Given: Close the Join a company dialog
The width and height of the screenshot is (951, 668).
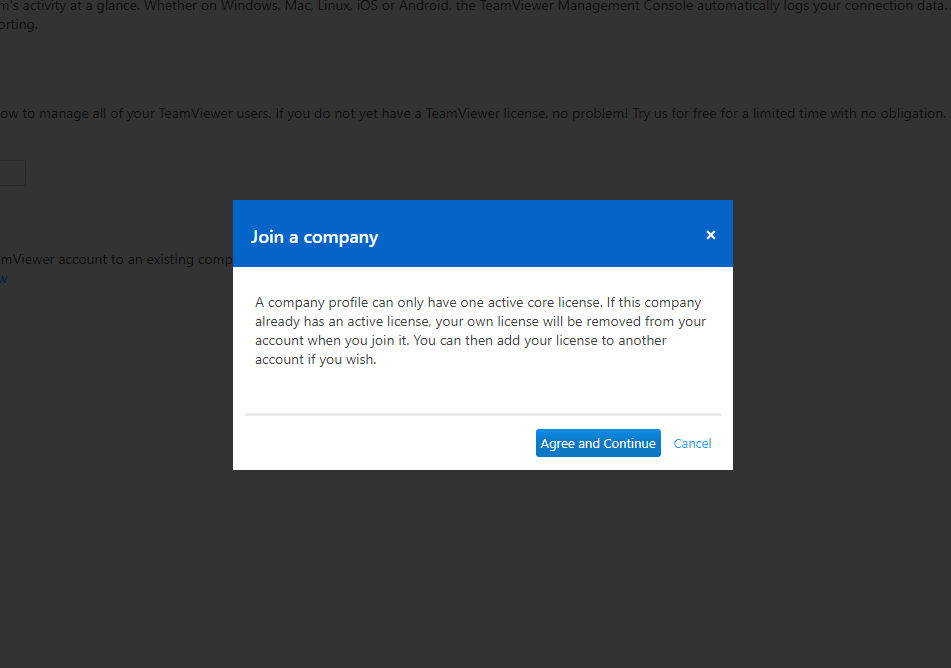Looking at the screenshot, I should 711,235.
